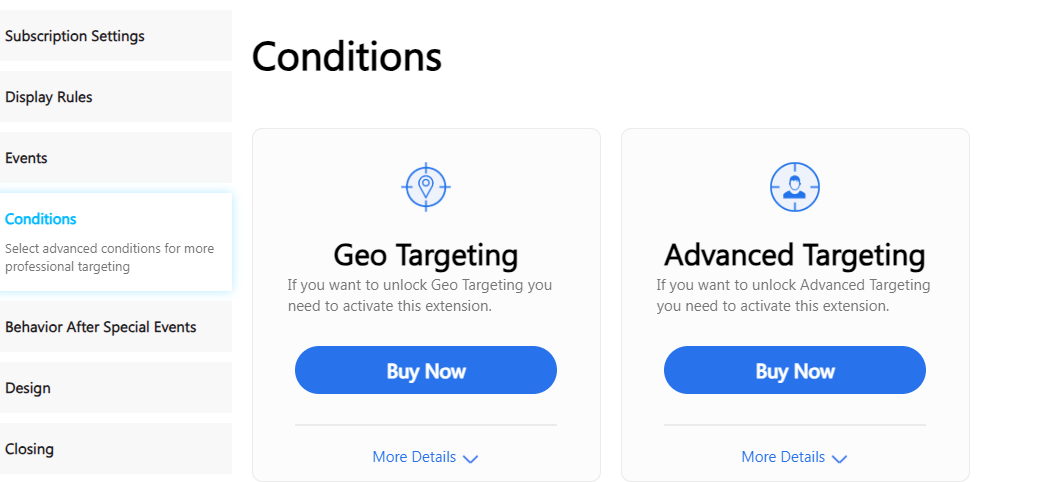Click Buy Now under Geo Targeting
1037x482 pixels.
coord(426,370)
